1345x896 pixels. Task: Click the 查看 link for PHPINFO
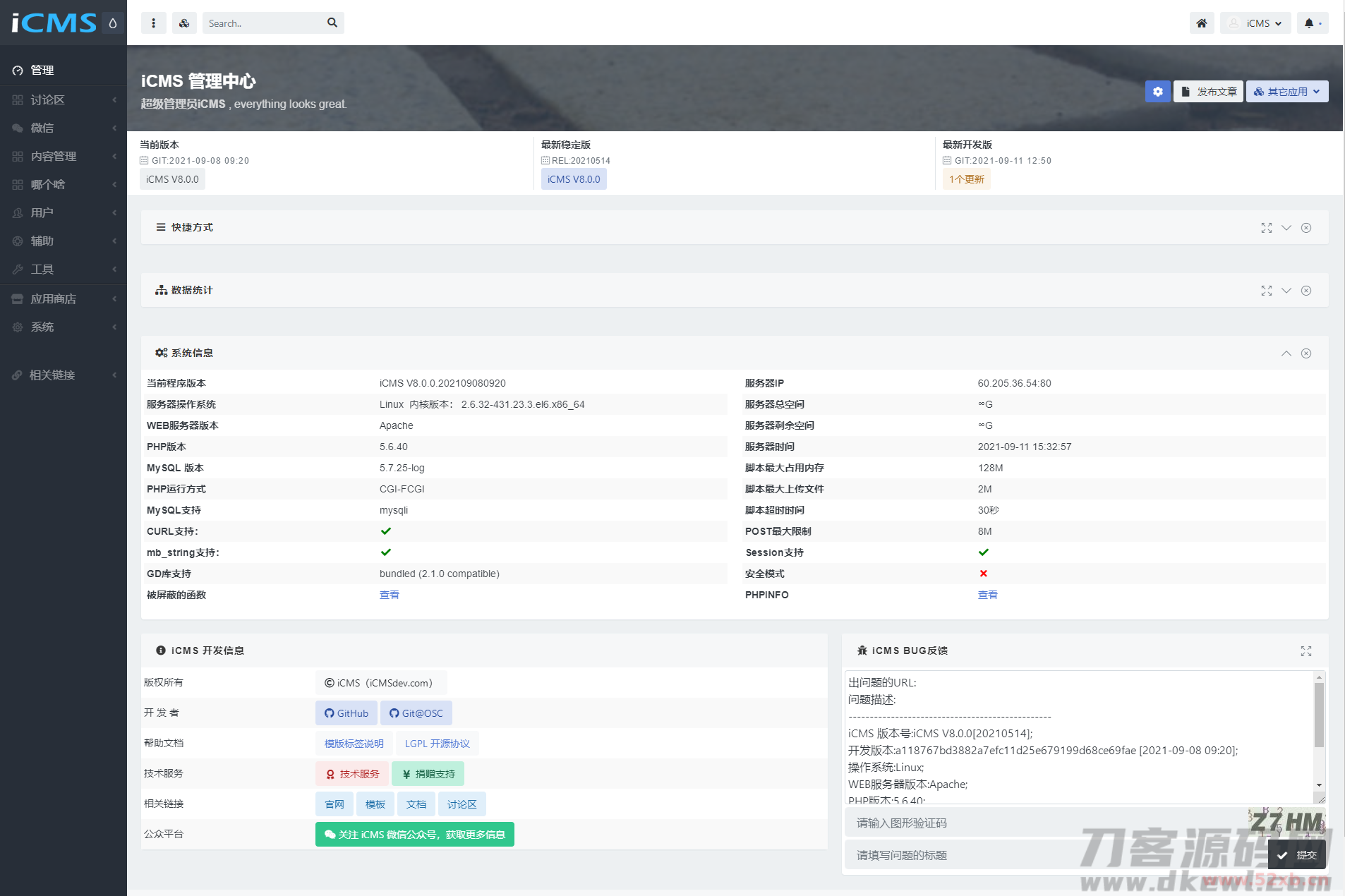click(987, 595)
